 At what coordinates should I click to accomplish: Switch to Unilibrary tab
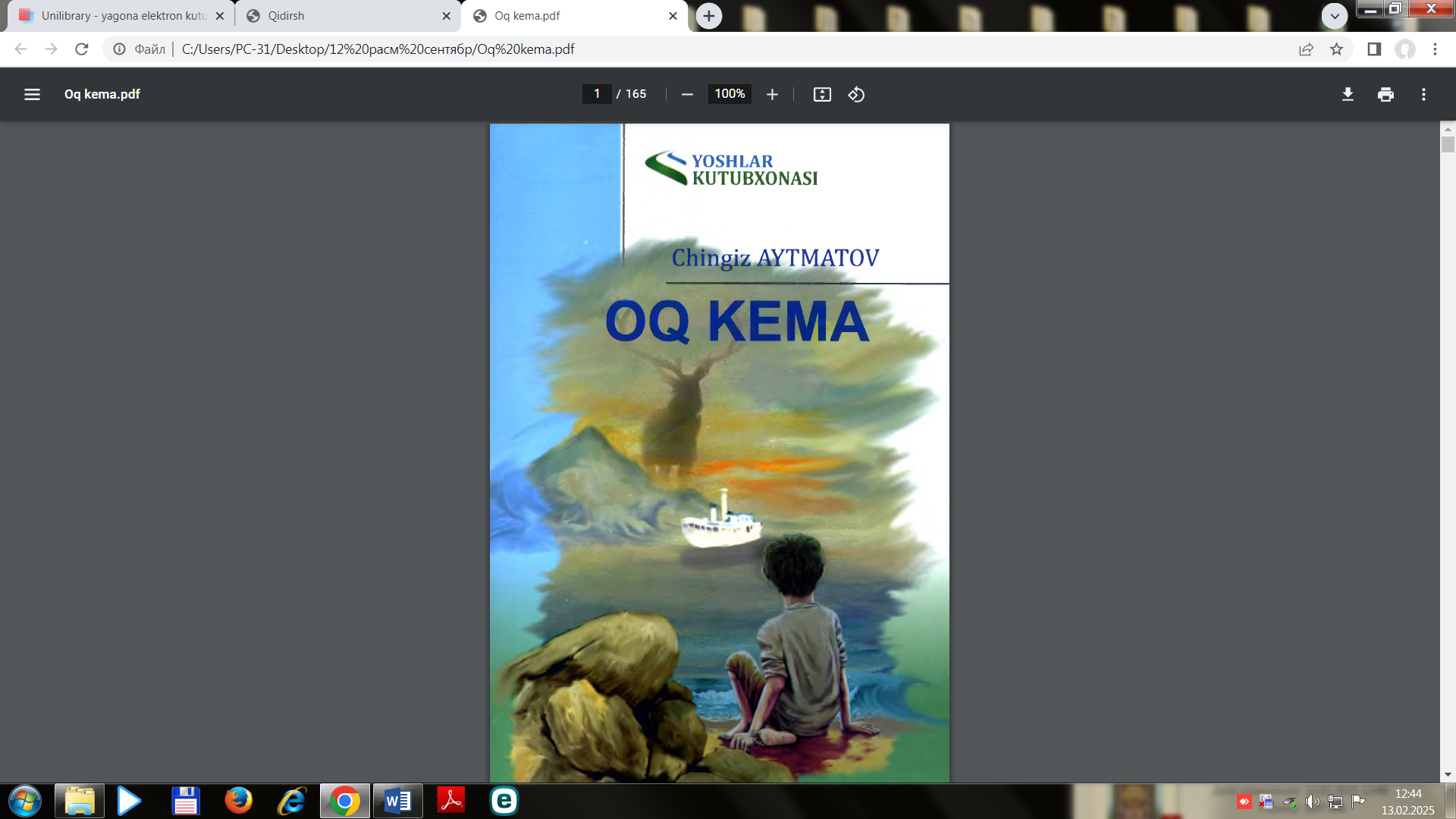point(121,16)
